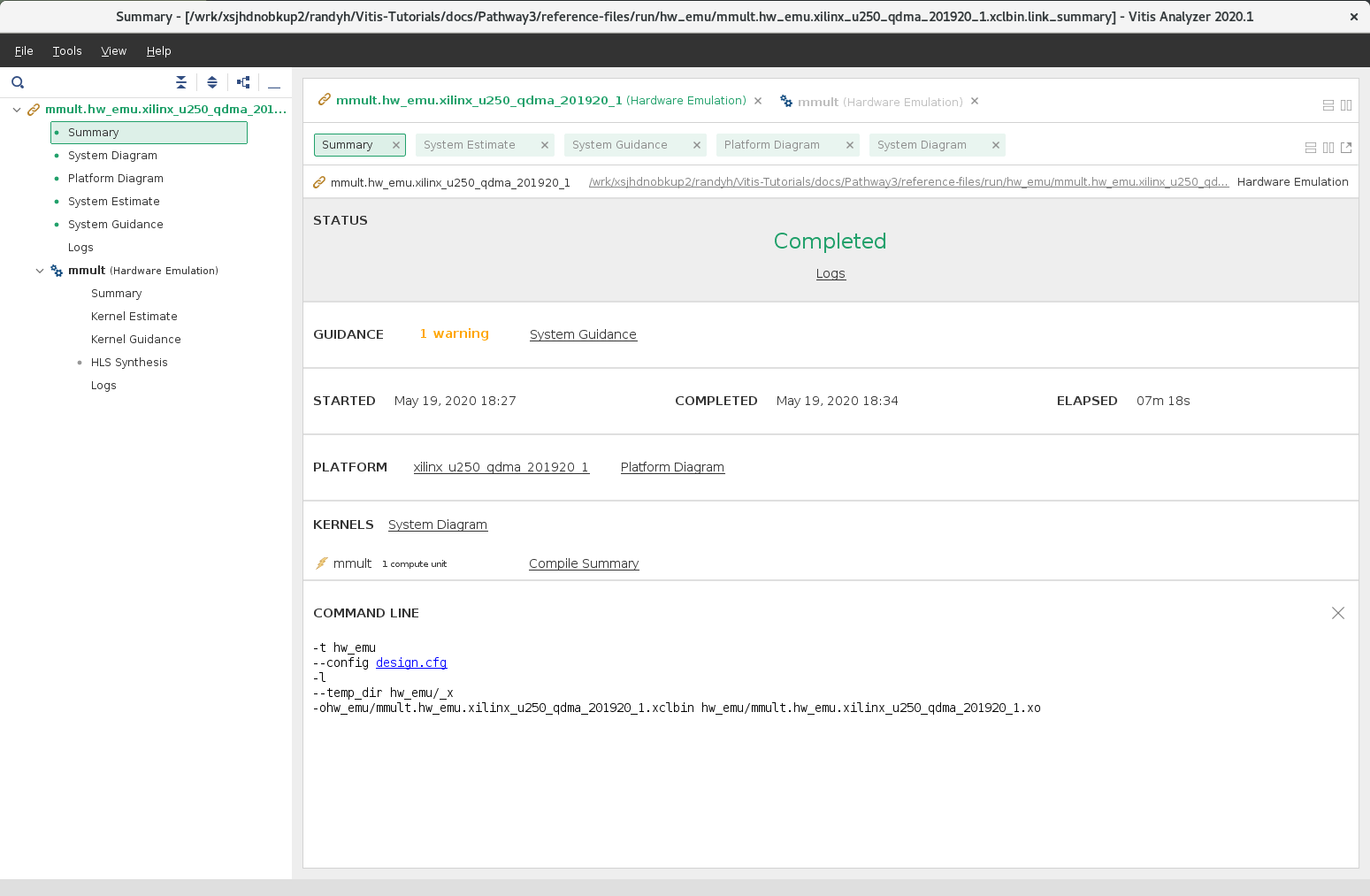The height and width of the screenshot is (896, 1370).
Task: Switch to mmult.hw_emu.xilinx_u250_qdma_201920_1 main tab
Action: click(x=540, y=101)
